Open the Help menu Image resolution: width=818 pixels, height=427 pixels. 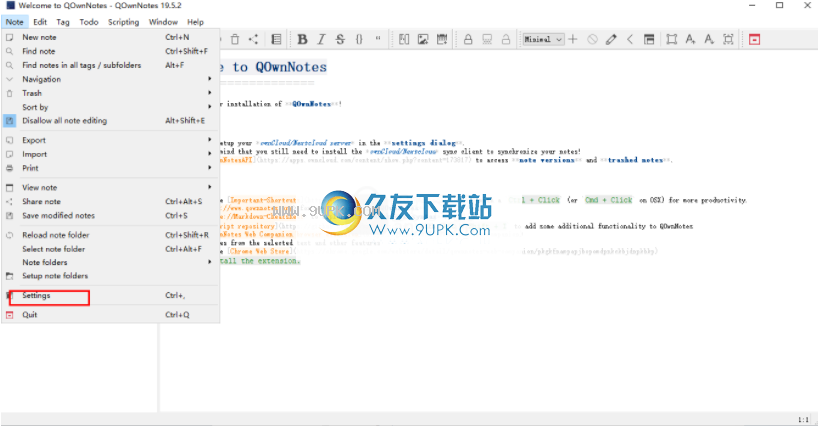pos(196,22)
